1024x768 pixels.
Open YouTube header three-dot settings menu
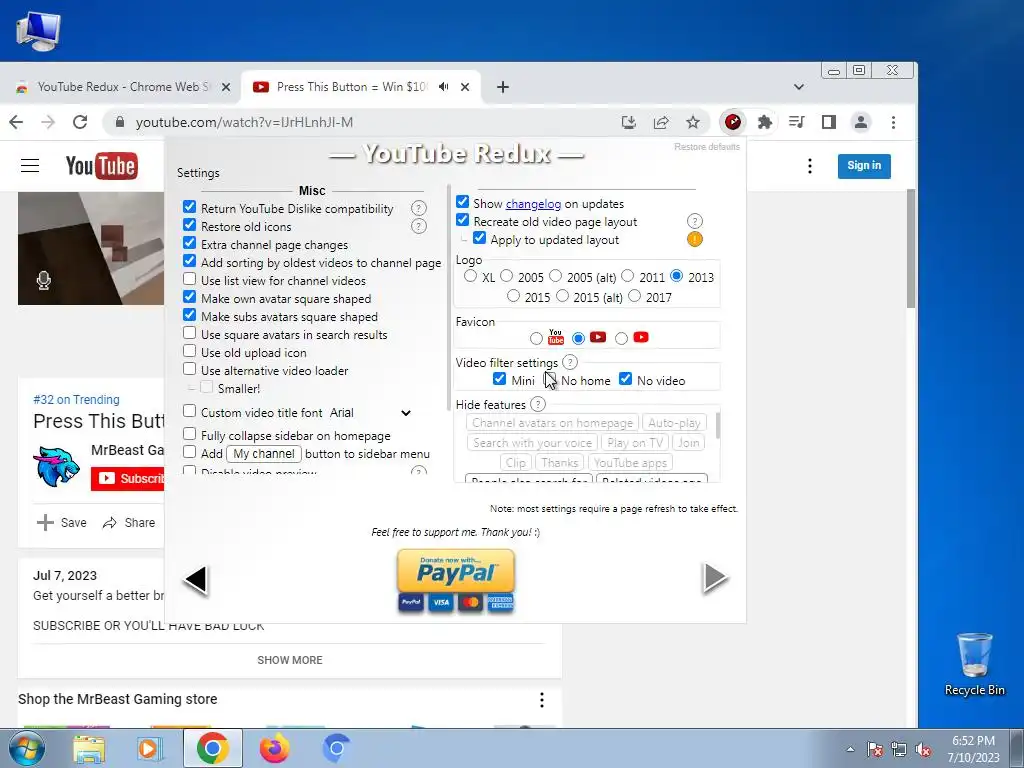810,166
